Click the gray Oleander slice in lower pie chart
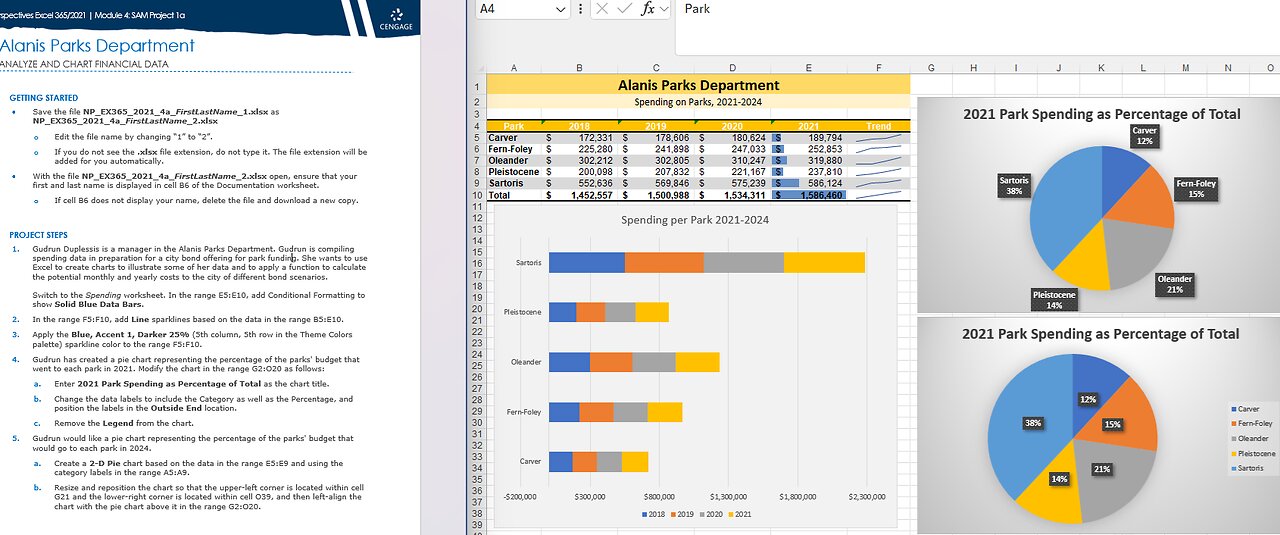Screen dimensions: 1280x535 [x=1113, y=480]
